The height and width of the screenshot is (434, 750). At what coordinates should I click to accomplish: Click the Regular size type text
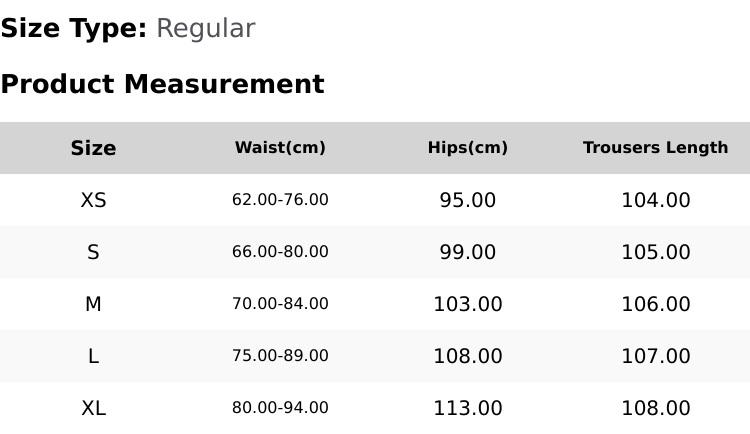pos(206,29)
